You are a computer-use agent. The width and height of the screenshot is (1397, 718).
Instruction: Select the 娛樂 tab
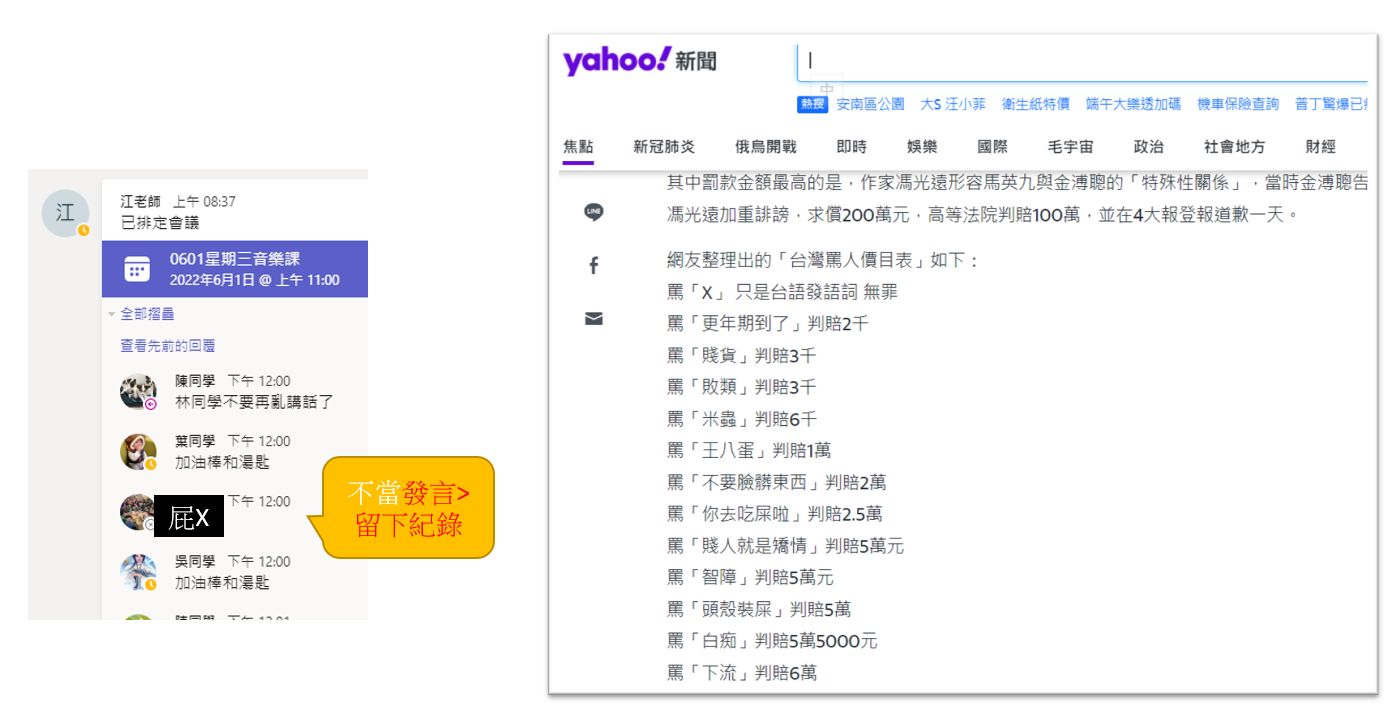(x=922, y=147)
